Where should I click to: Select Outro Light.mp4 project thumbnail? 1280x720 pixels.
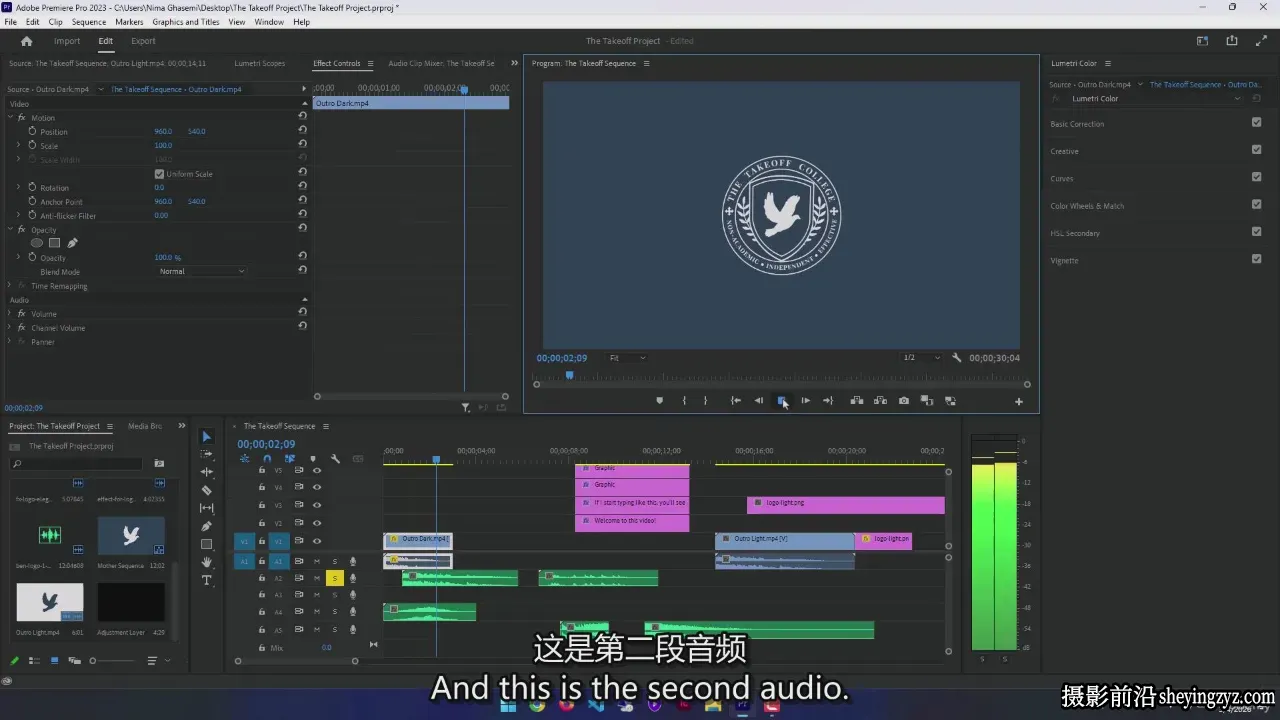click(x=50, y=603)
